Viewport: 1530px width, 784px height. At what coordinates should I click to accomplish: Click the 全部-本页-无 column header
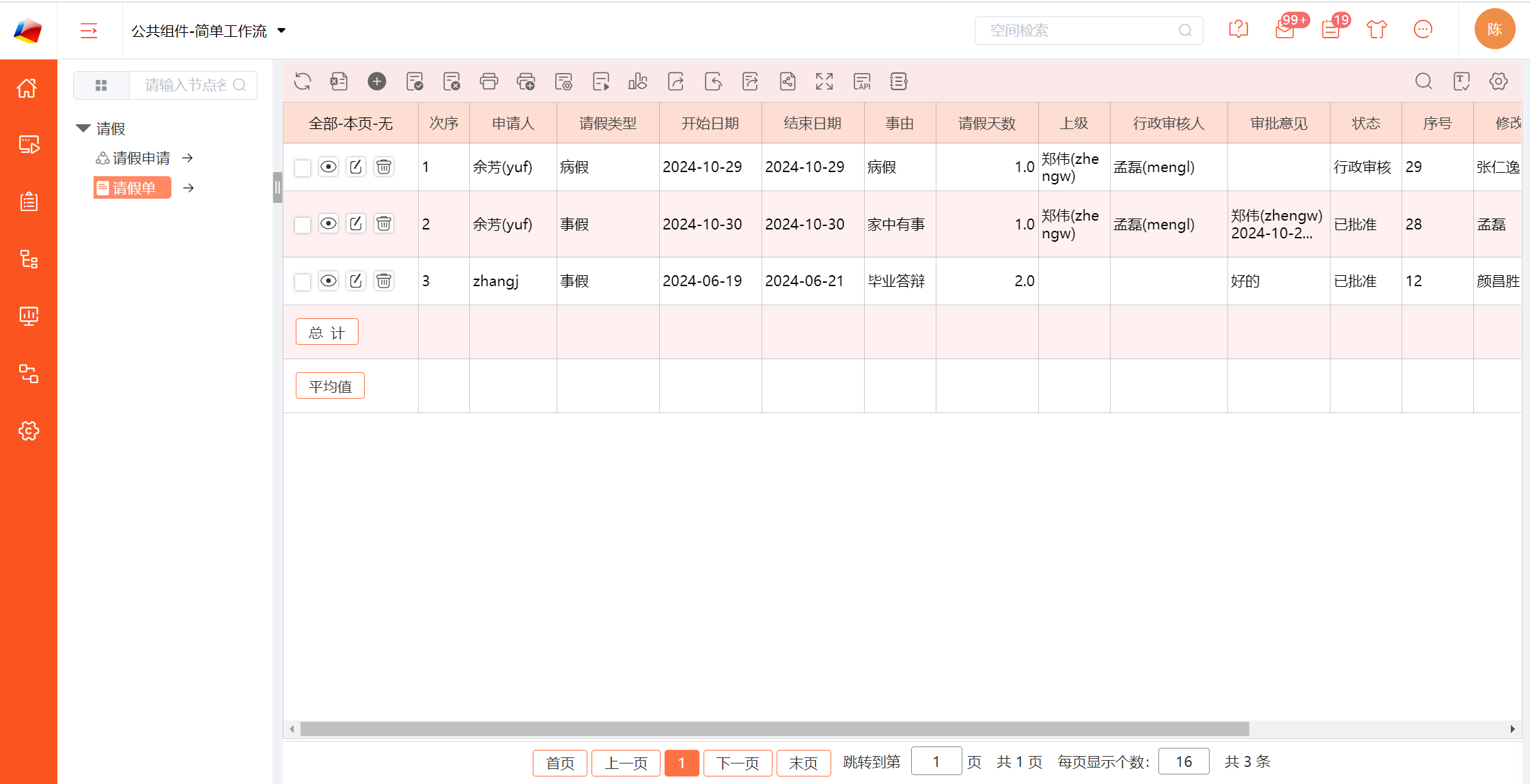(351, 124)
